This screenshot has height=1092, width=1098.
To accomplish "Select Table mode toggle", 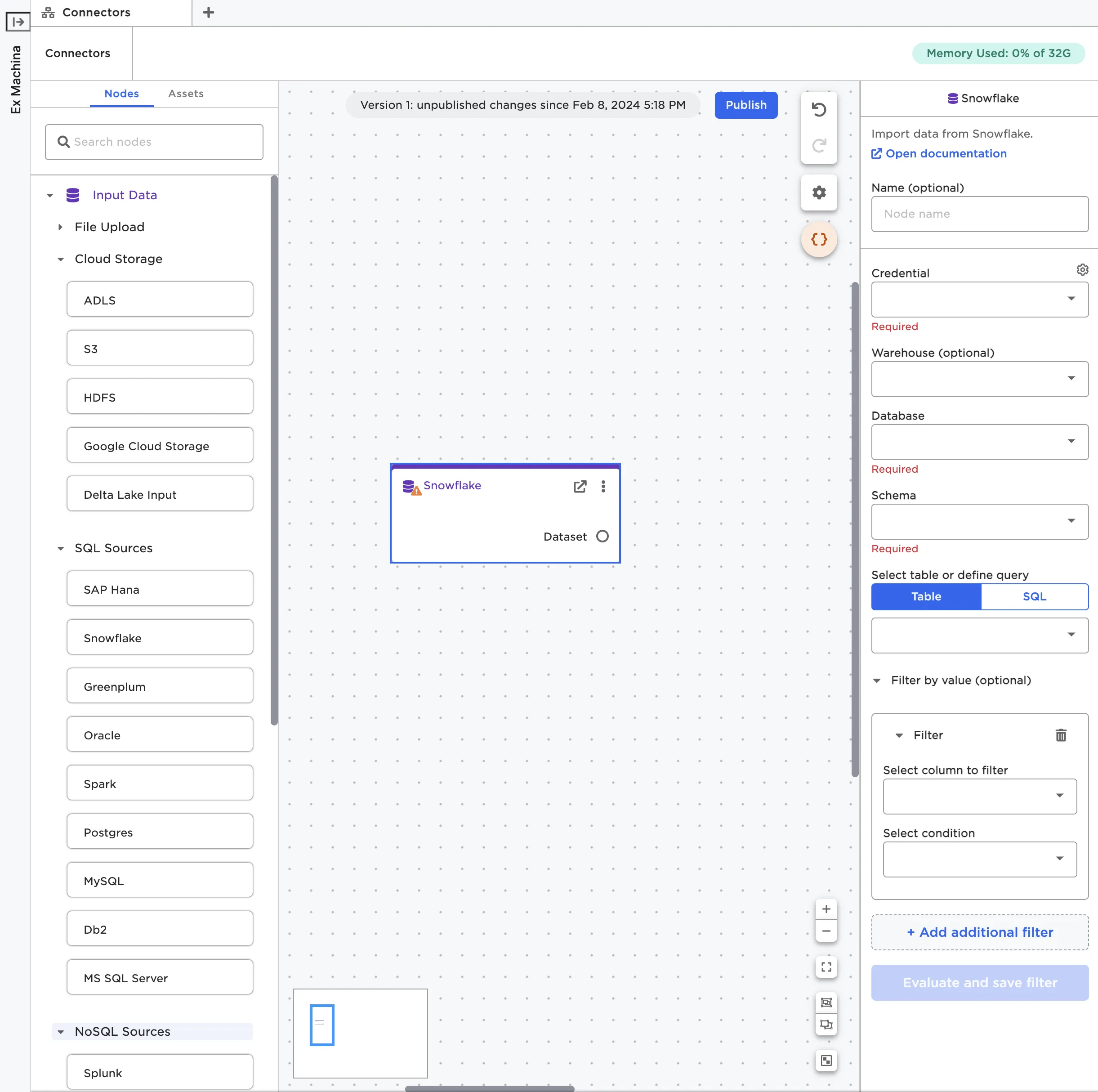I will tap(926, 596).
